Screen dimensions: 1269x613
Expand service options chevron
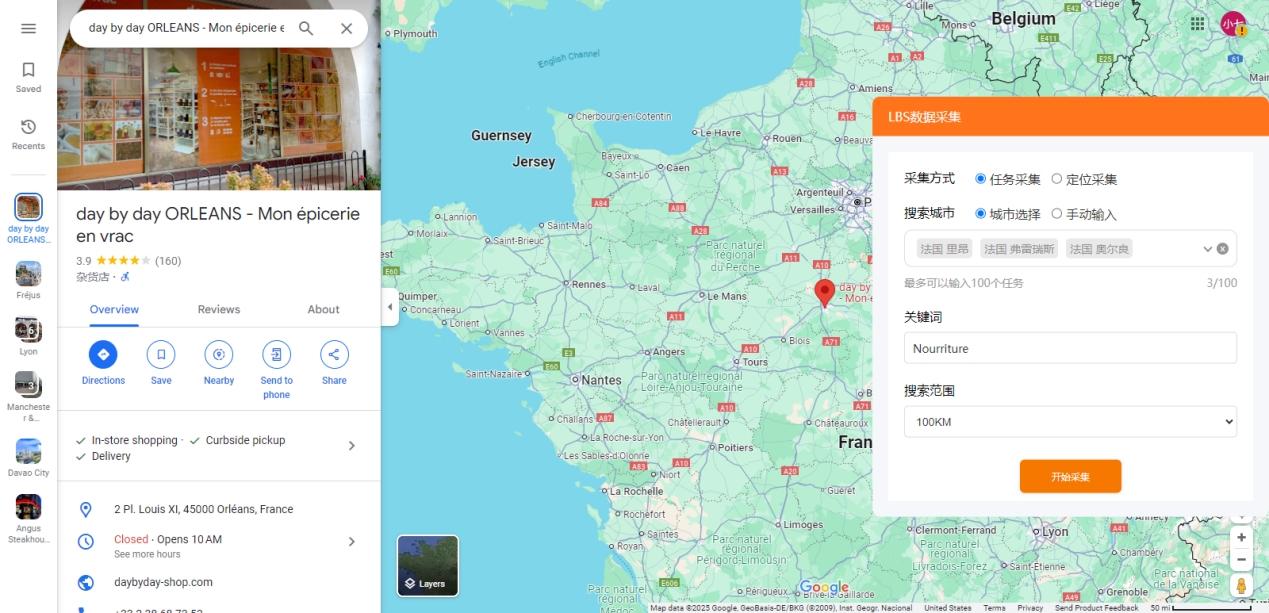click(x=351, y=446)
